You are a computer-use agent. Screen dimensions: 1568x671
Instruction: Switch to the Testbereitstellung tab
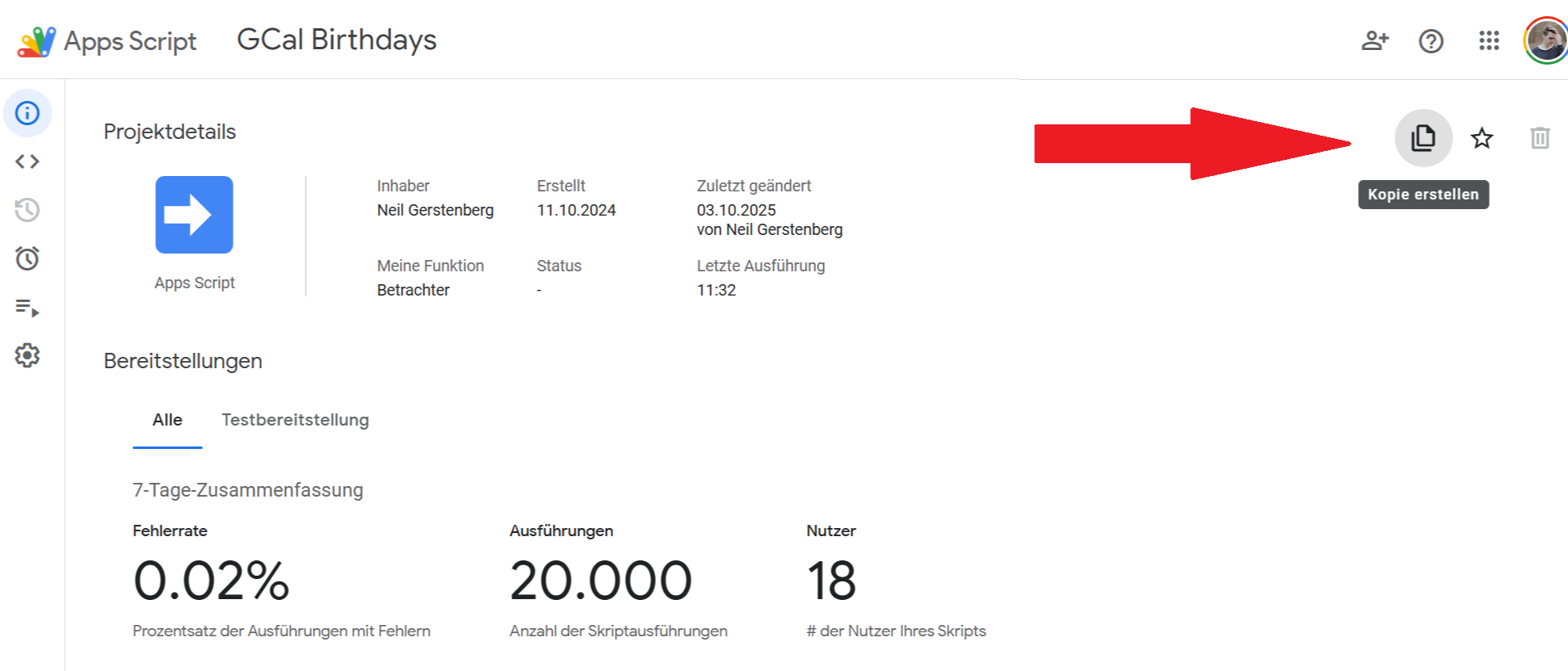coord(295,420)
